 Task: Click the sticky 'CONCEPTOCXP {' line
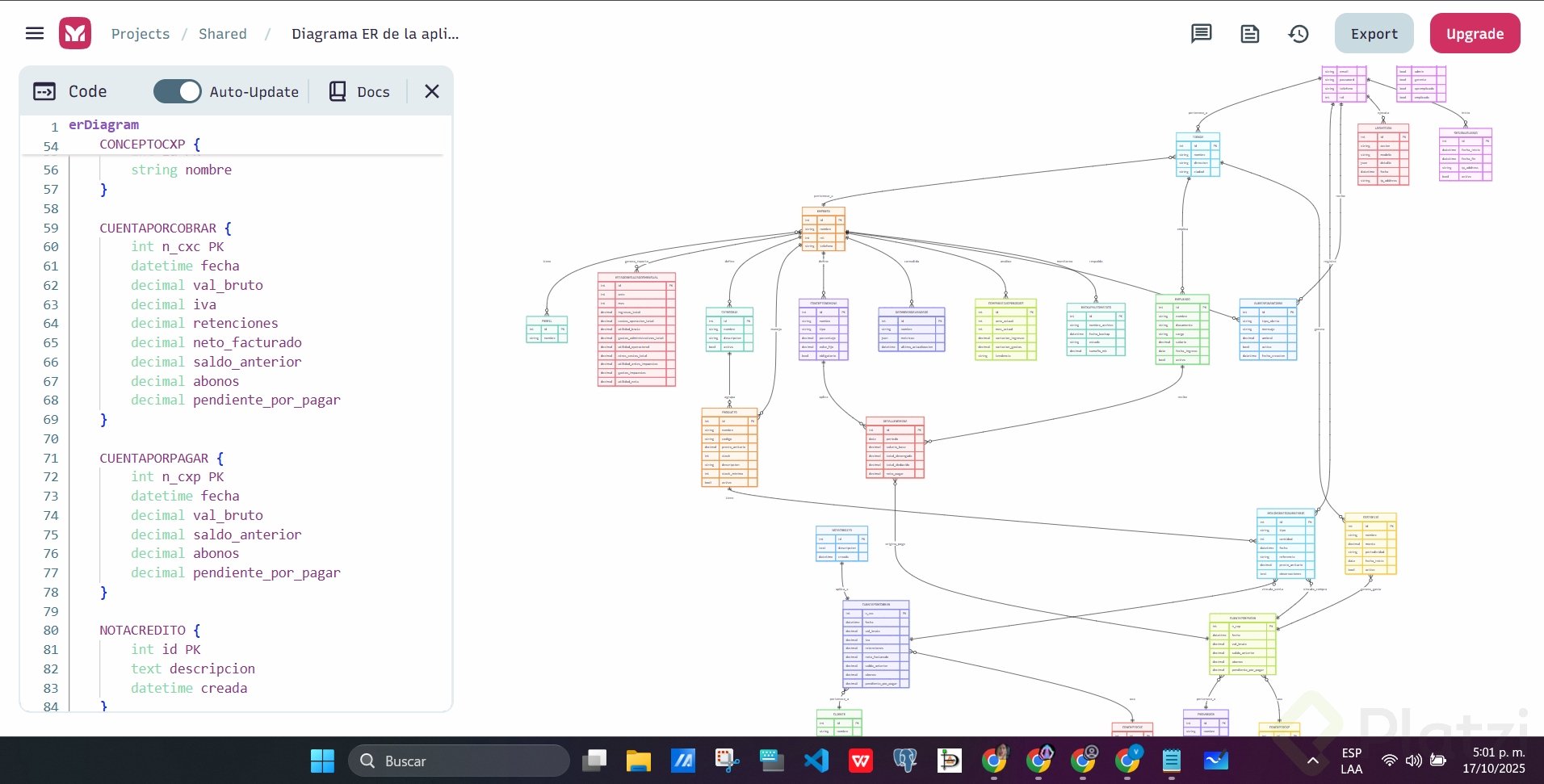coord(150,145)
